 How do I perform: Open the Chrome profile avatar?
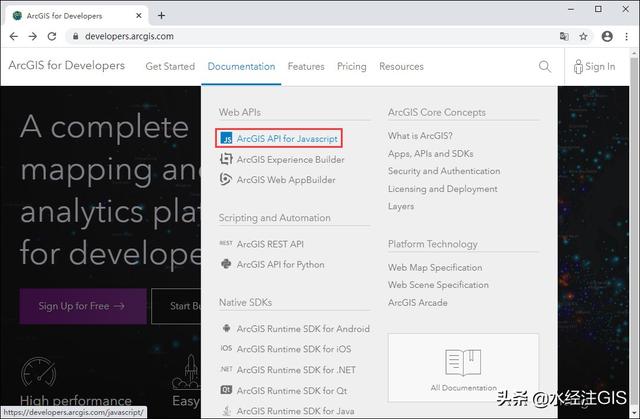pos(607,36)
